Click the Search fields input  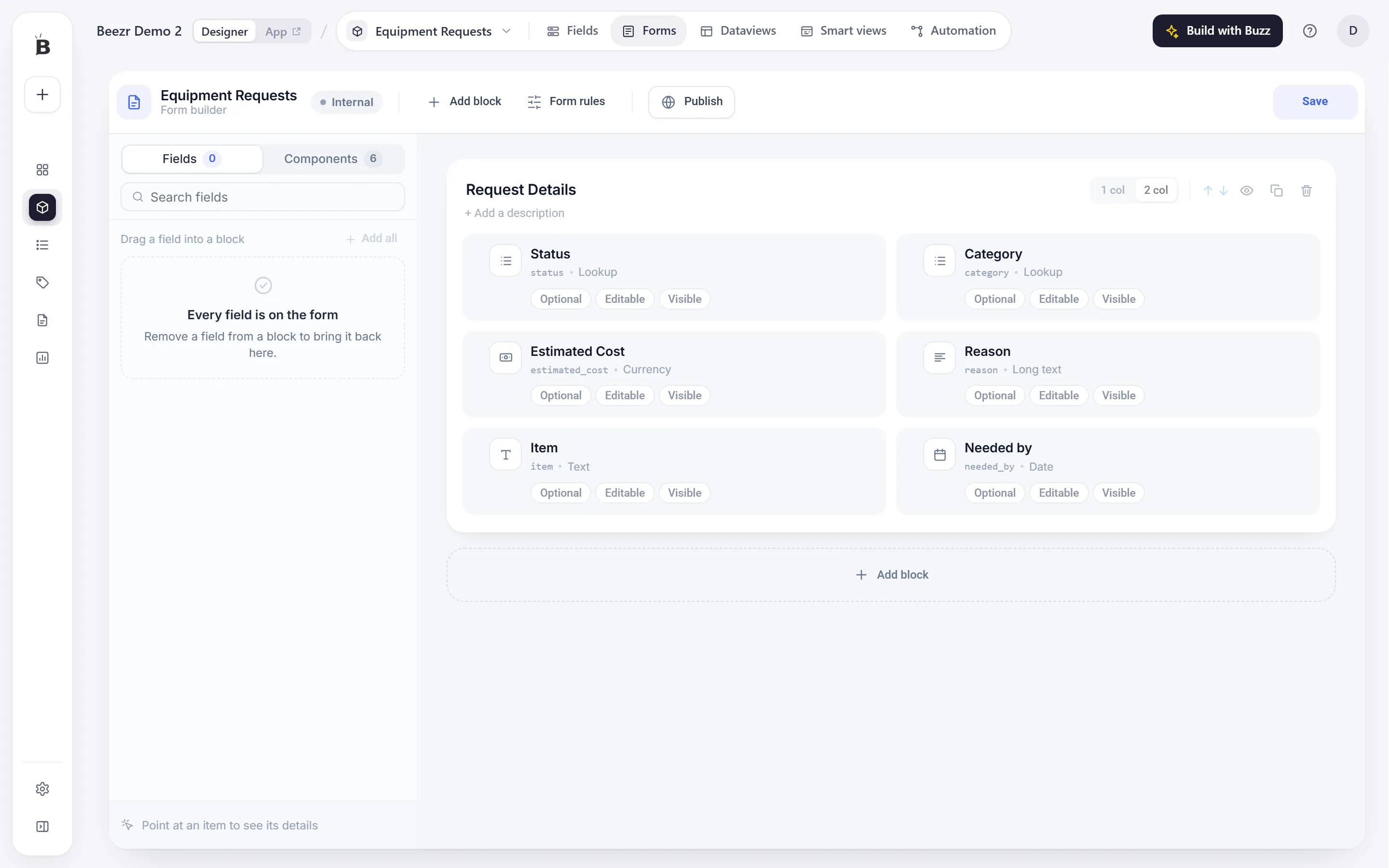click(263, 197)
